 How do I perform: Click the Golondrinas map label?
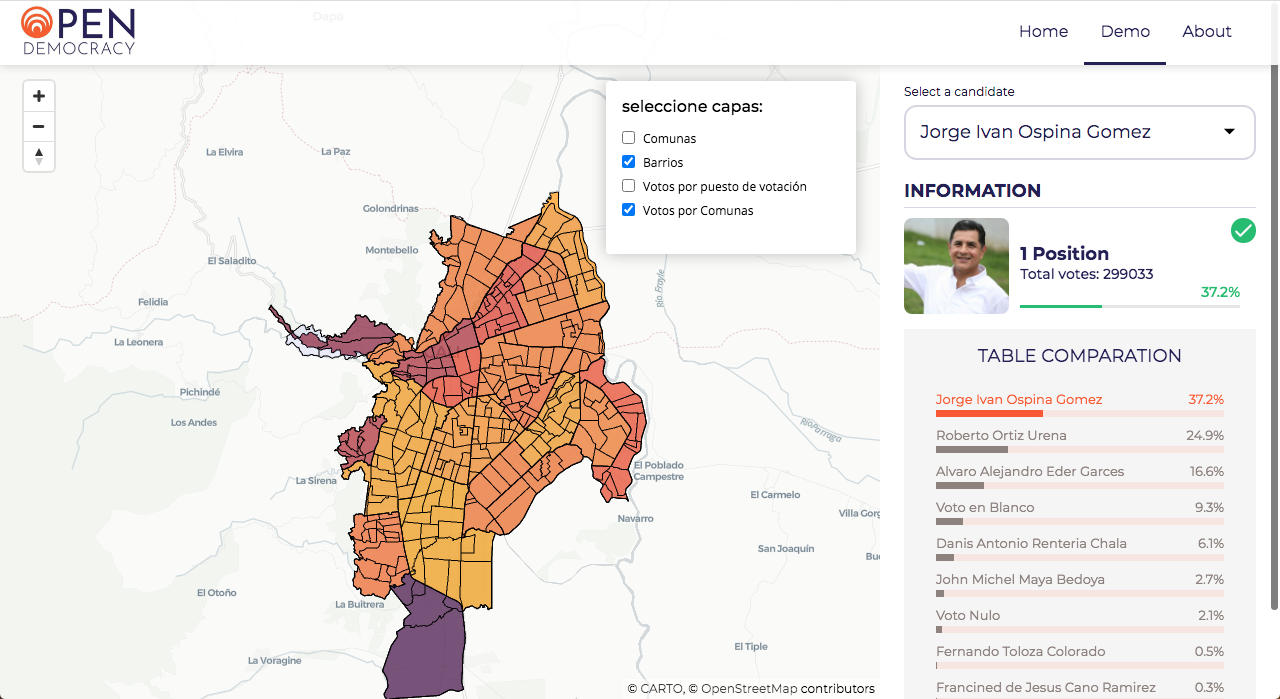391,208
